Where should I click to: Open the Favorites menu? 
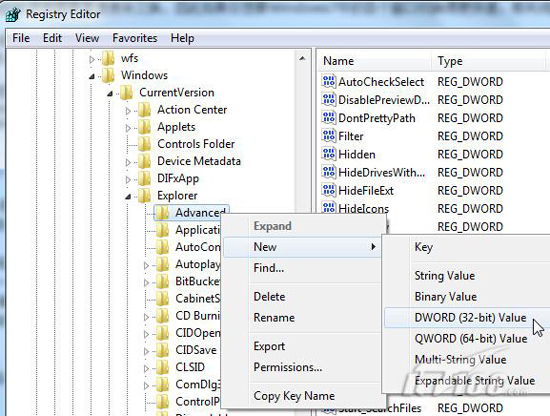click(135, 38)
